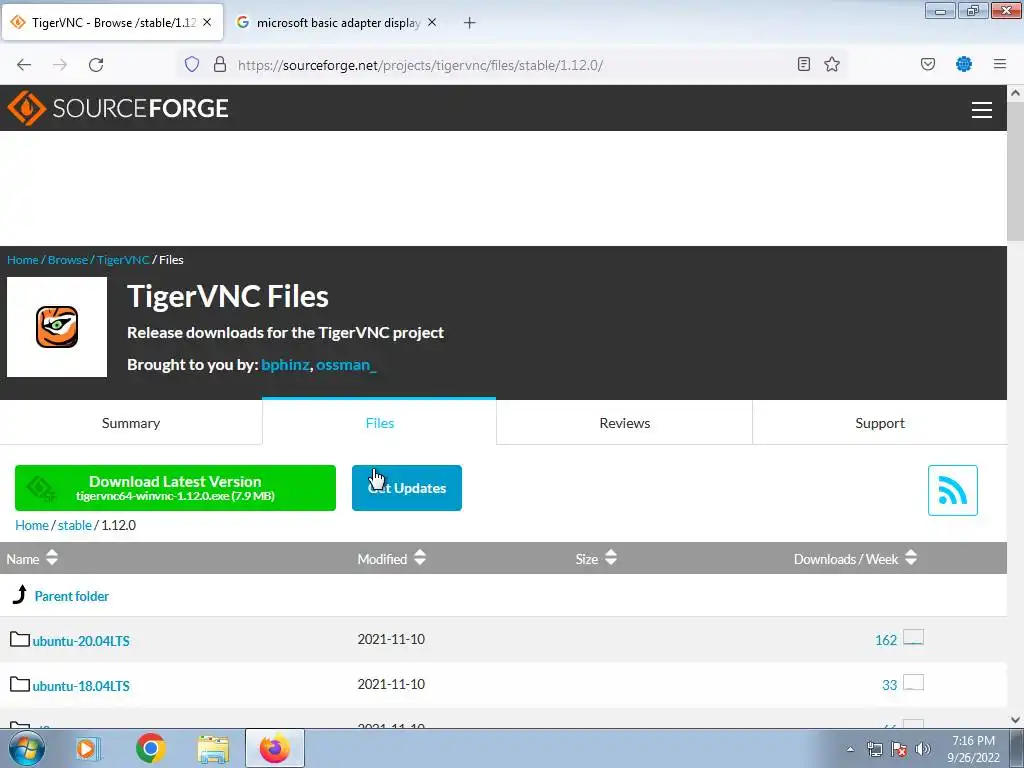Open the Pocket save icon

point(927,64)
